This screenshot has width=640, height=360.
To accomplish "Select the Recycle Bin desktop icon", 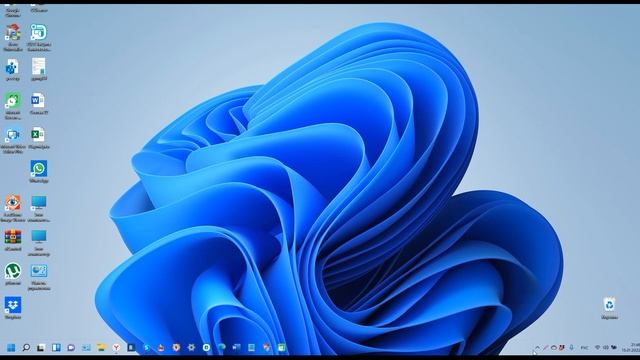I will 609,308.
